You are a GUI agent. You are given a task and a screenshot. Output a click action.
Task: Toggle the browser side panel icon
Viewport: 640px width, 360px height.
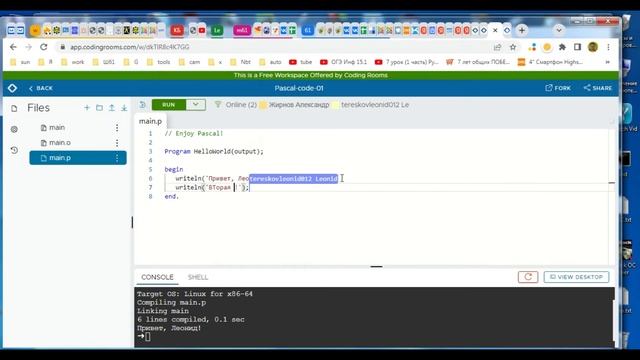pos(577,47)
